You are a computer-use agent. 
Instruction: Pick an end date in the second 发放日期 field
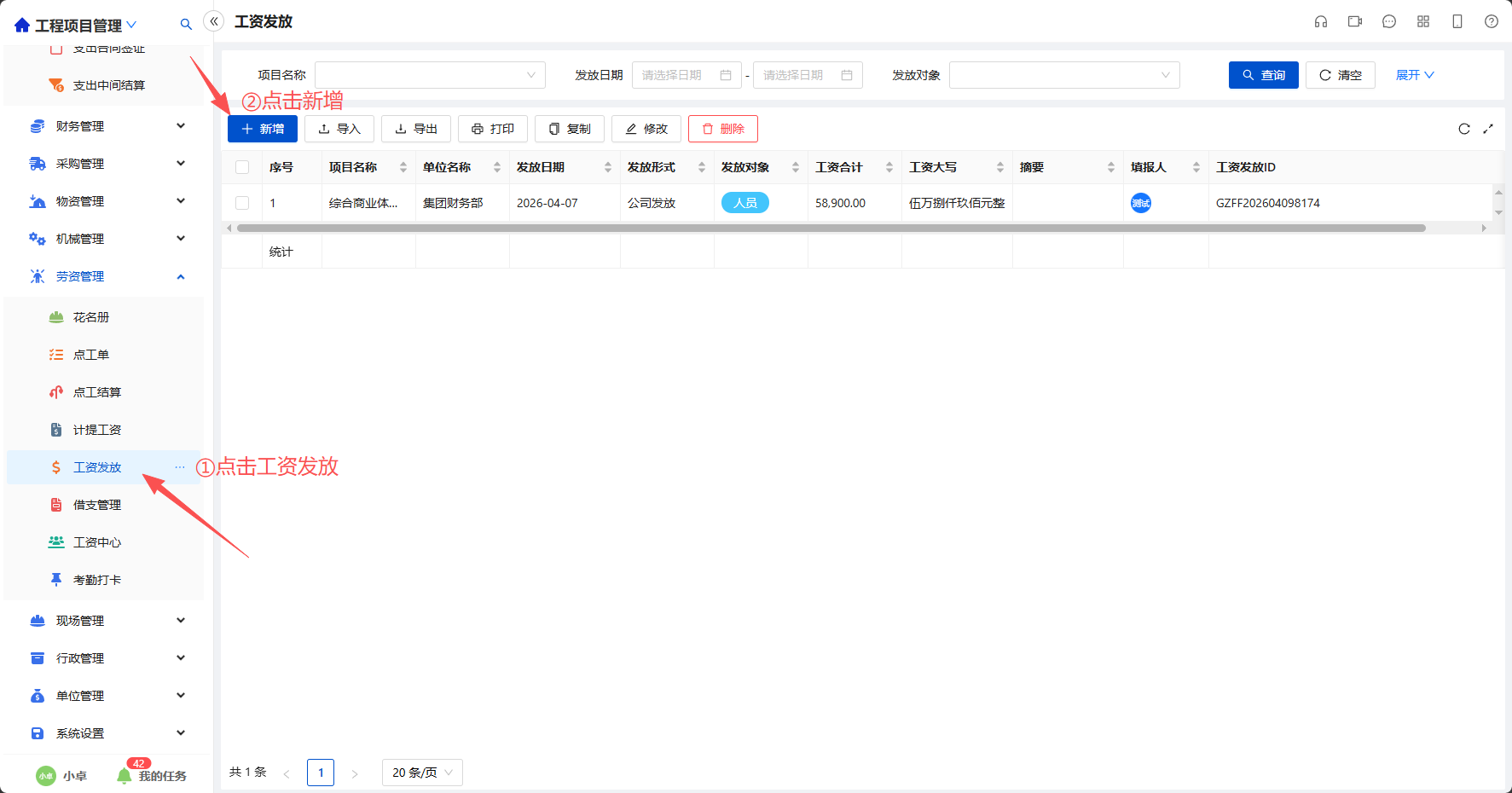coord(808,75)
